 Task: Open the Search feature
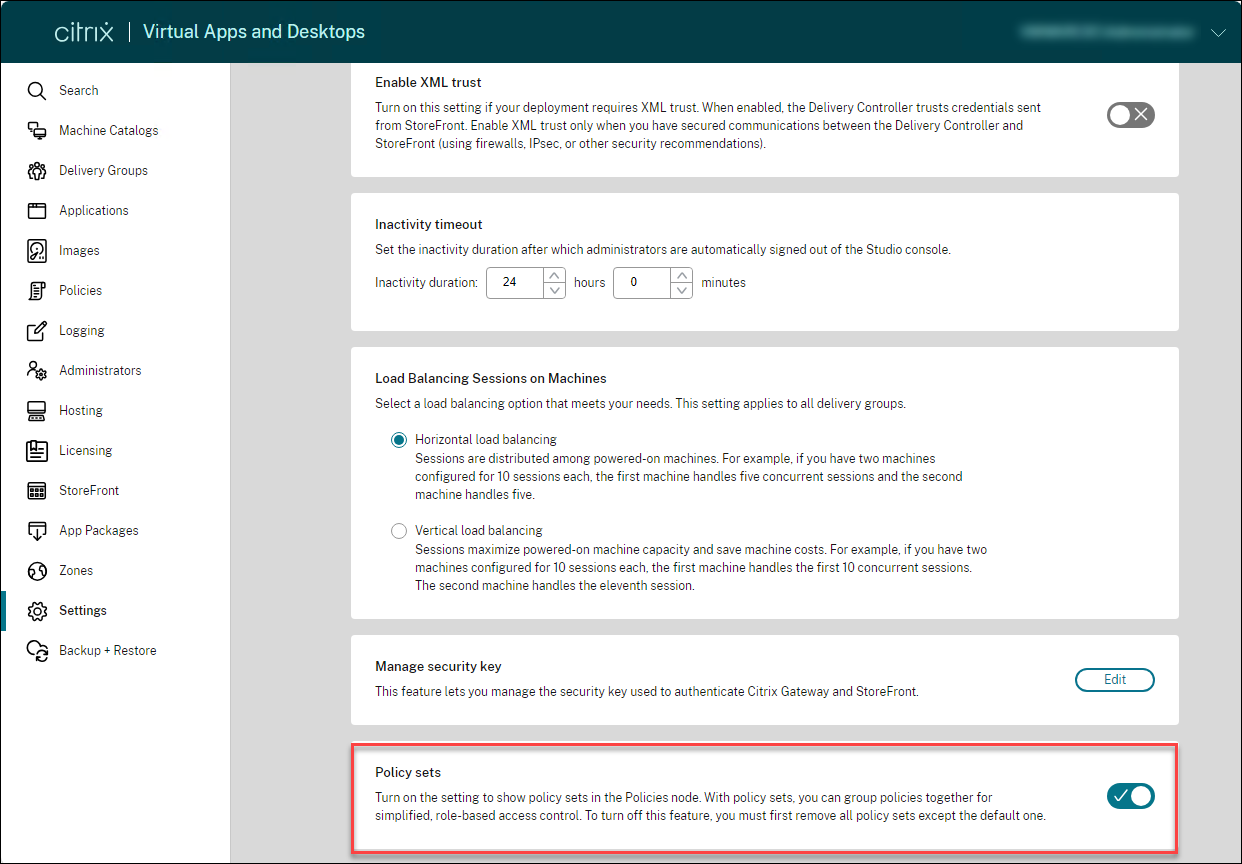[x=34, y=90]
